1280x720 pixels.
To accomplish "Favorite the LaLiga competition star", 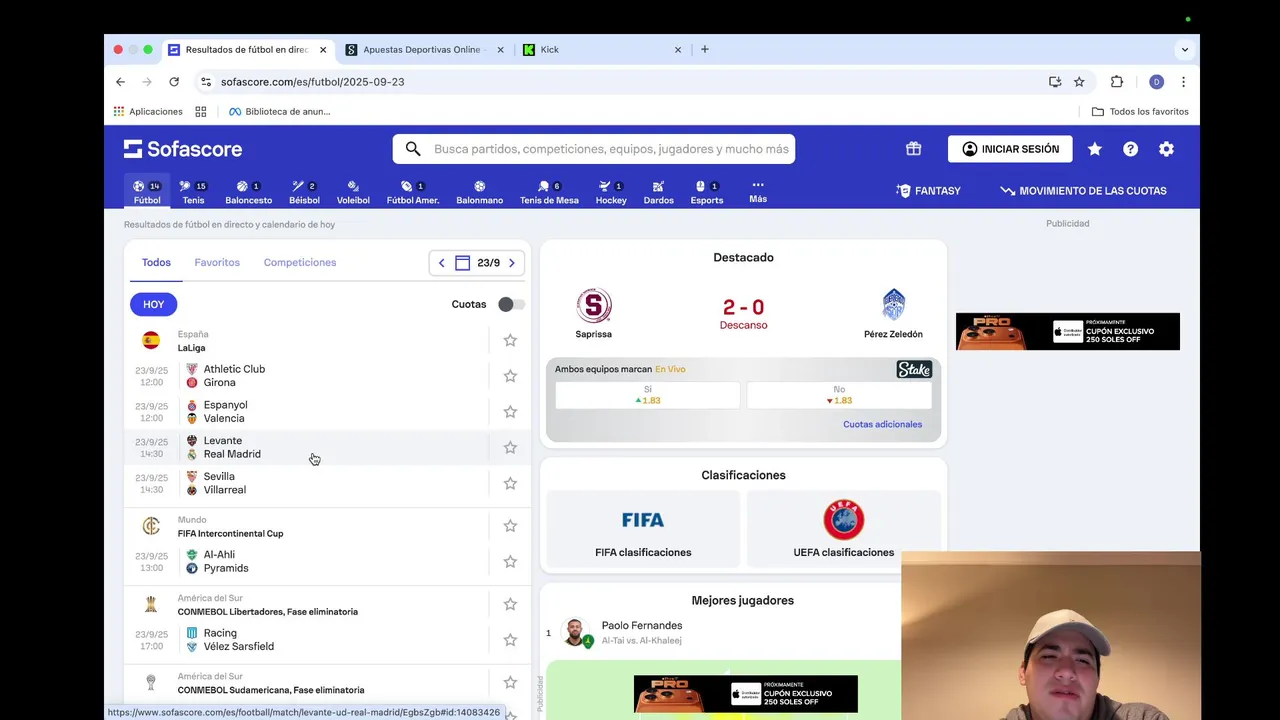I will coord(510,340).
